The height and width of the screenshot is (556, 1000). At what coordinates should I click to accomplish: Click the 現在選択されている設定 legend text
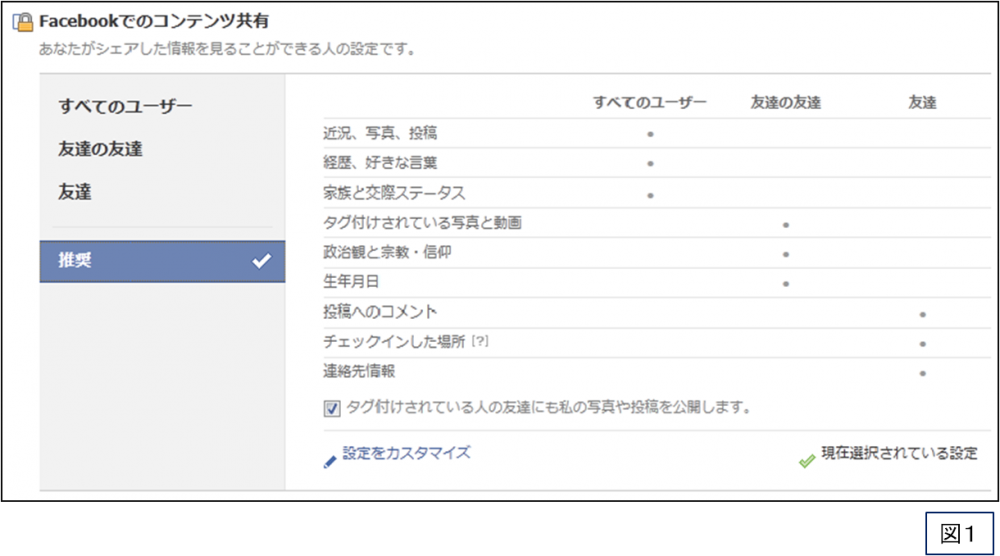pos(899,453)
